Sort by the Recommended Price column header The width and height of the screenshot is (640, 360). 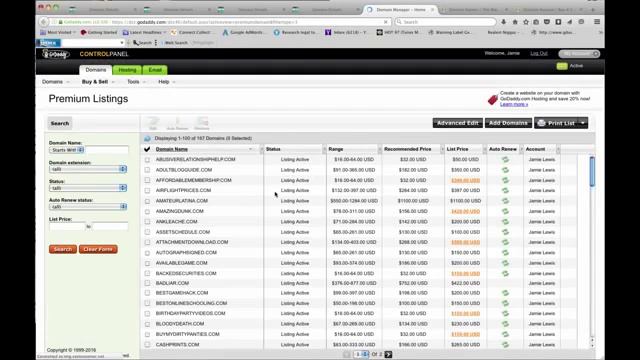[407, 149]
